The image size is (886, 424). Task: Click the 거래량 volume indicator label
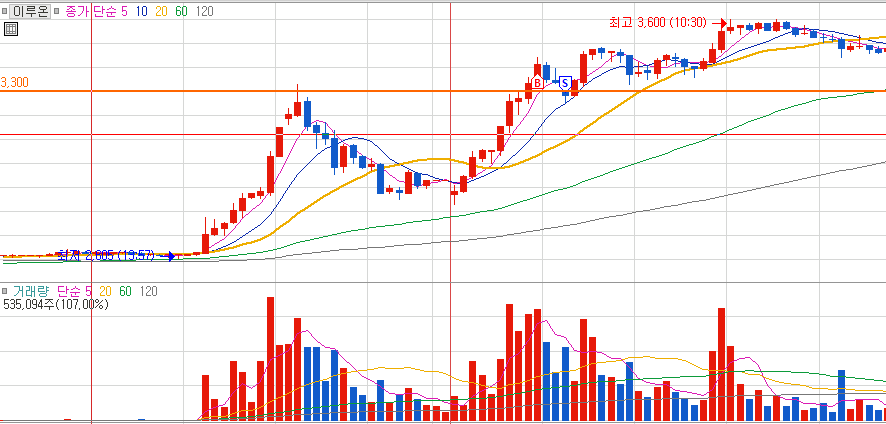tap(30, 292)
